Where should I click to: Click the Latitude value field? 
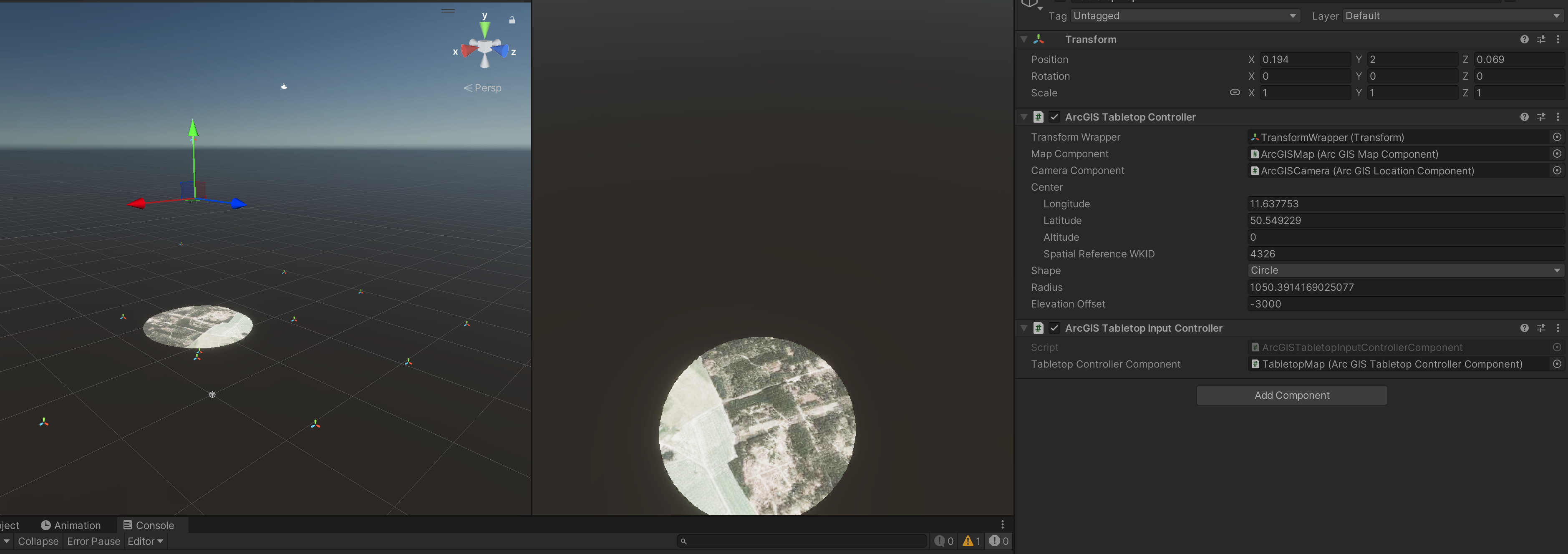[1406, 220]
